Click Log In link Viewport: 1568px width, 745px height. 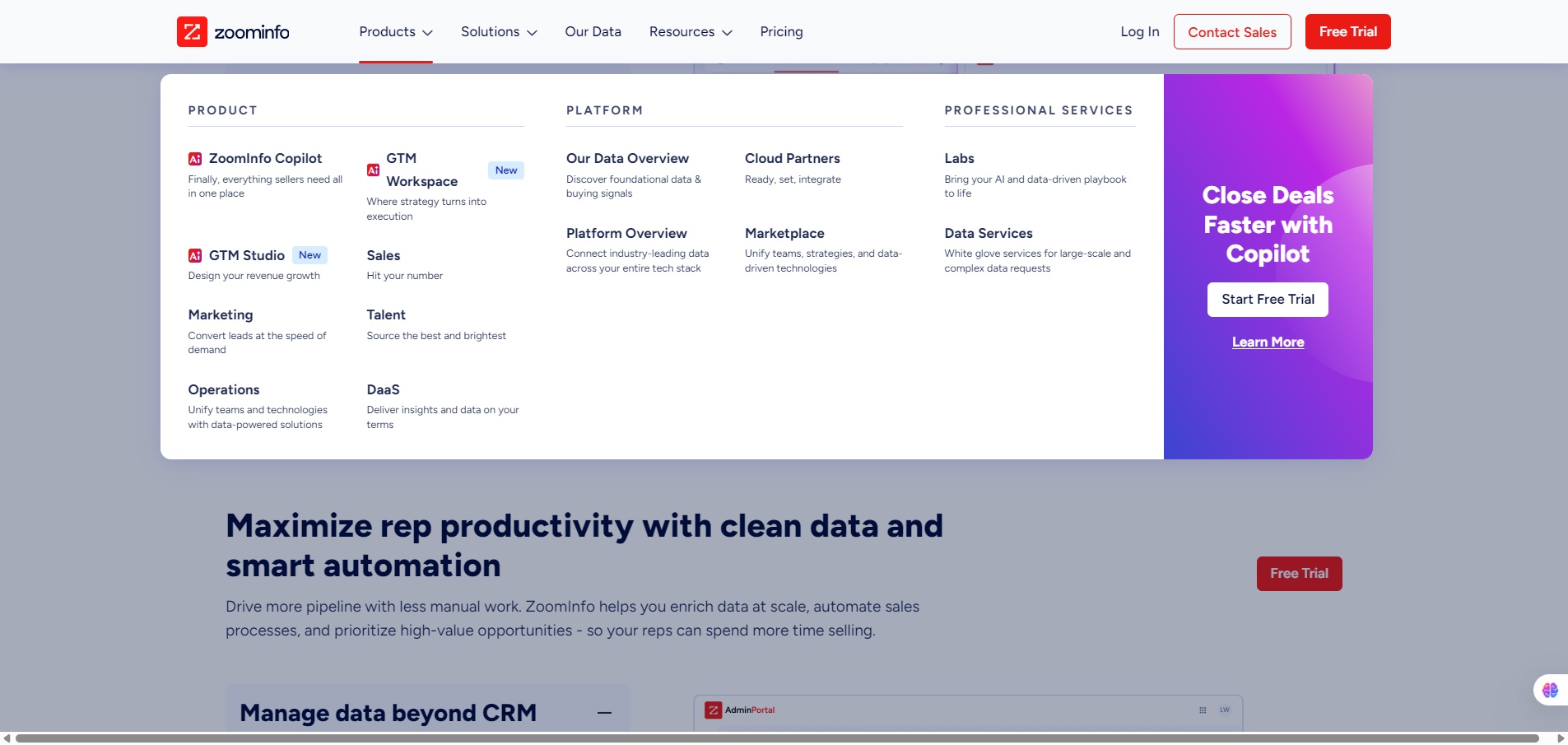point(1139,32)
